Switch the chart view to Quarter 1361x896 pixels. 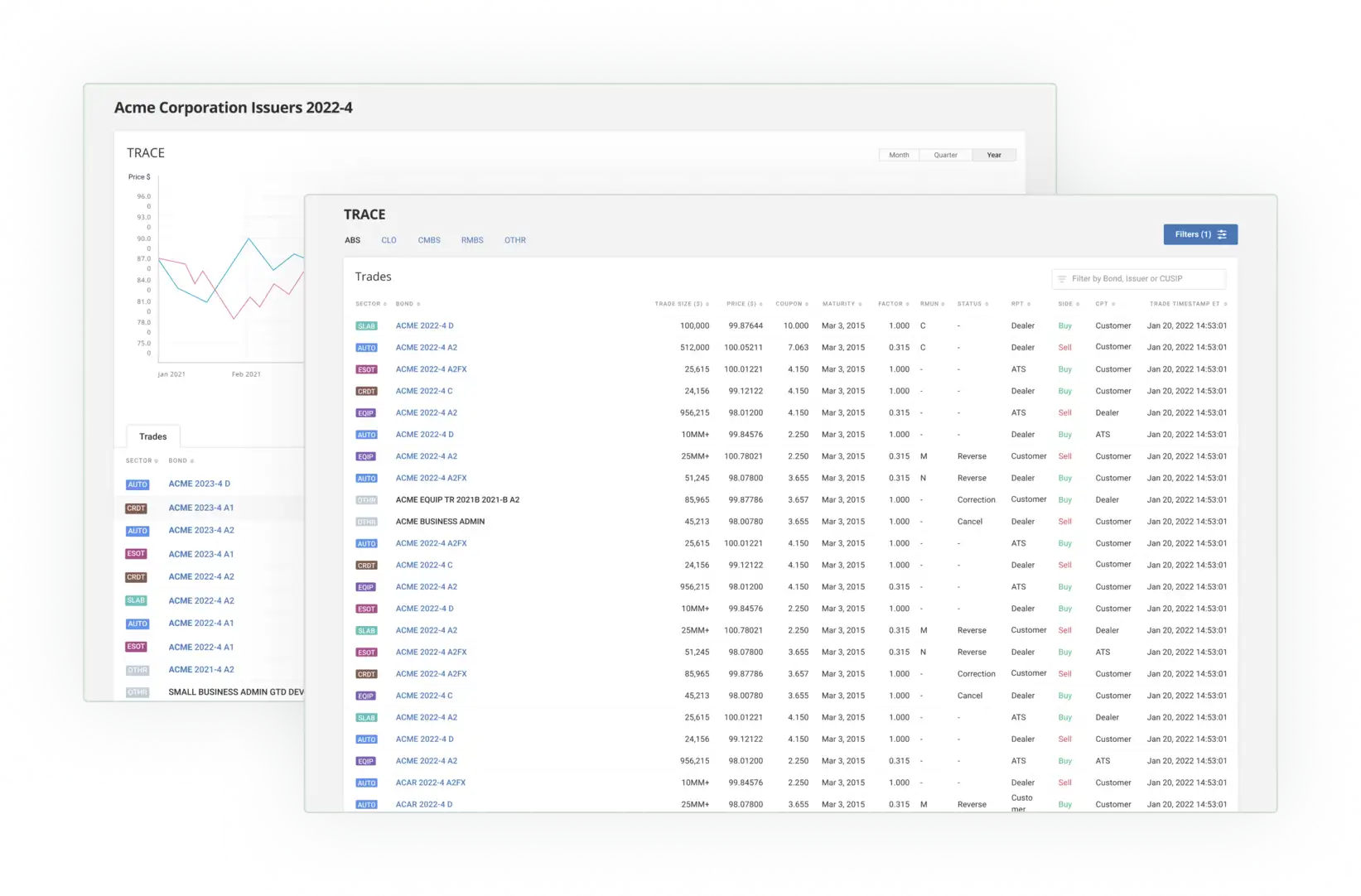[944, 155]
